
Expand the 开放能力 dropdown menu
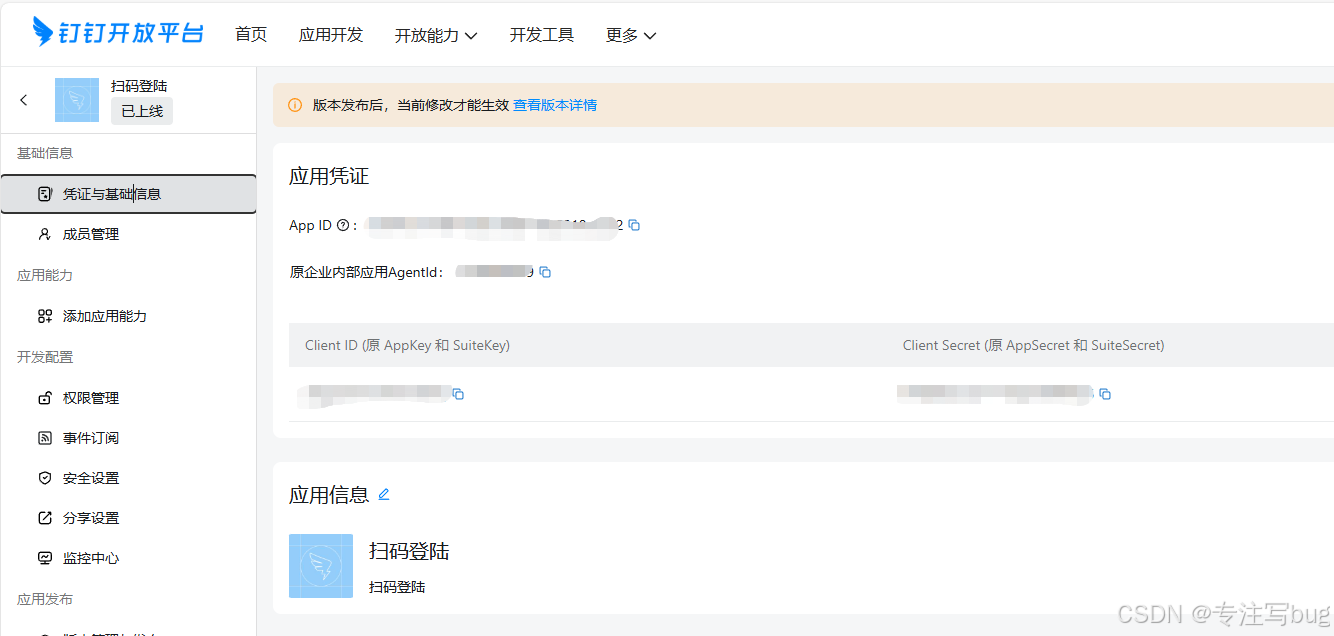point(436,35)
